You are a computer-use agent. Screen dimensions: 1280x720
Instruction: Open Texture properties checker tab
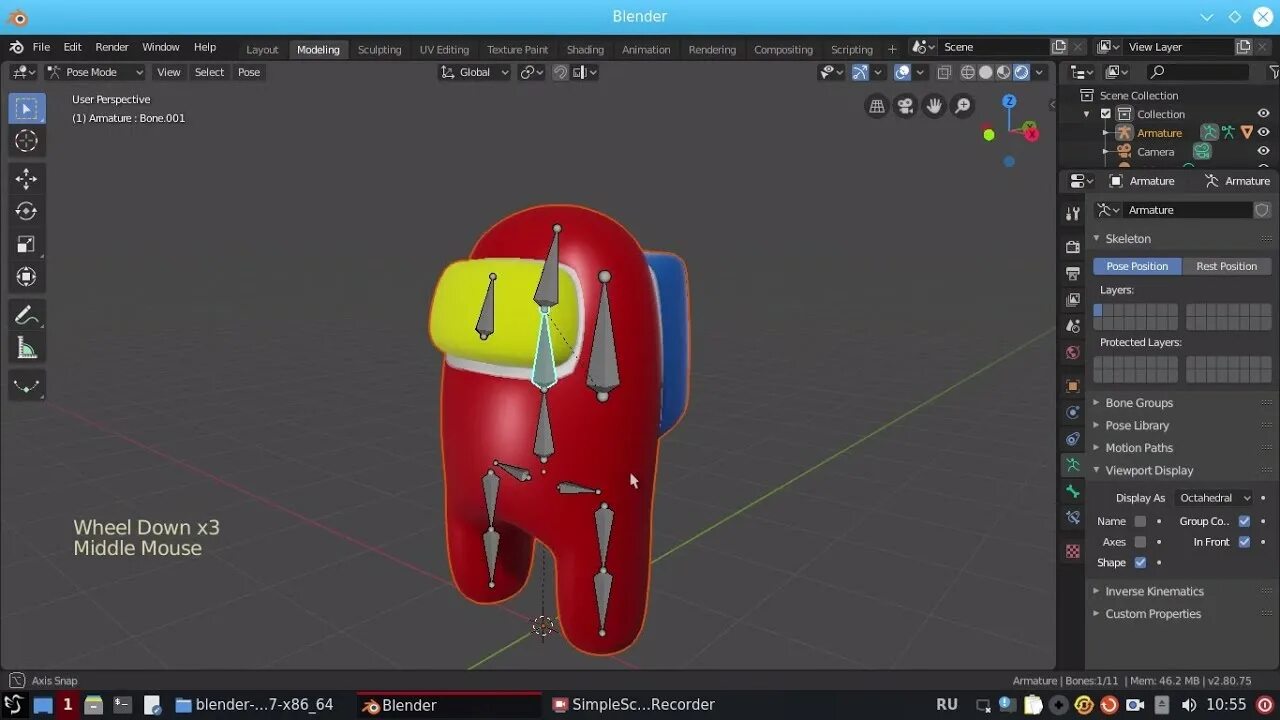[1073, 551]
